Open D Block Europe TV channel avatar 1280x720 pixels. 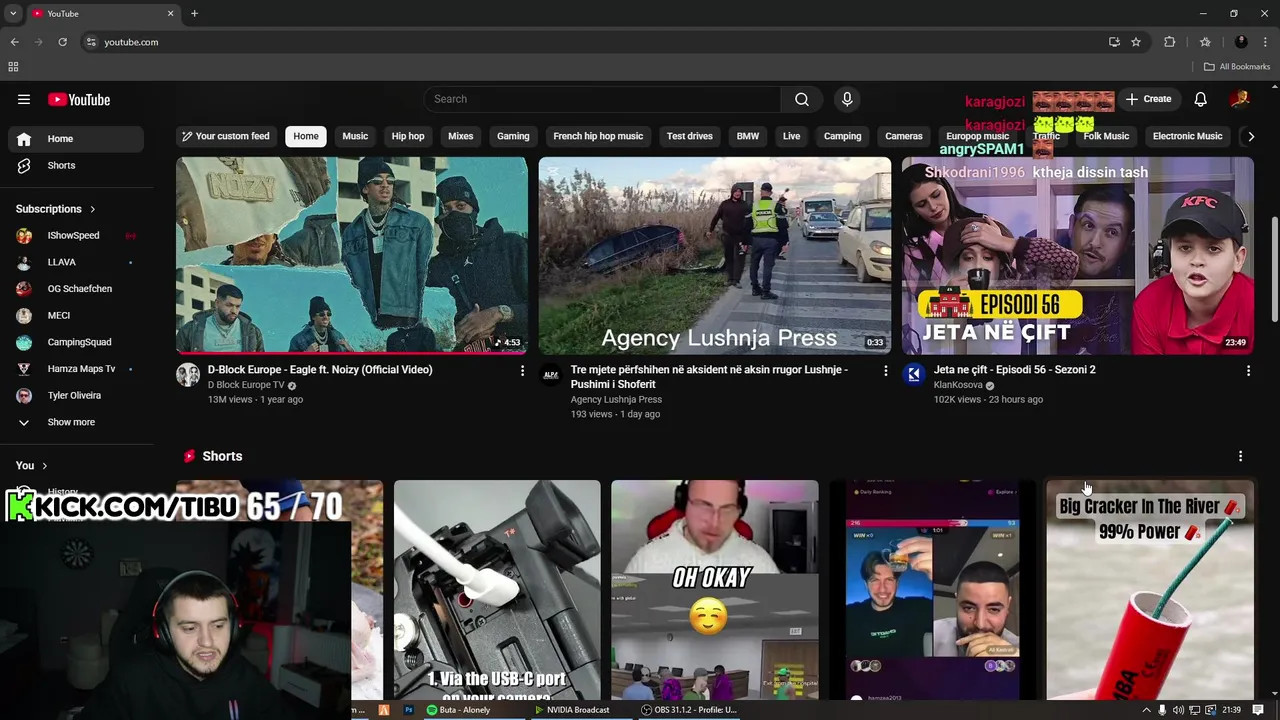pyautogui.click(x=188, y=375)
